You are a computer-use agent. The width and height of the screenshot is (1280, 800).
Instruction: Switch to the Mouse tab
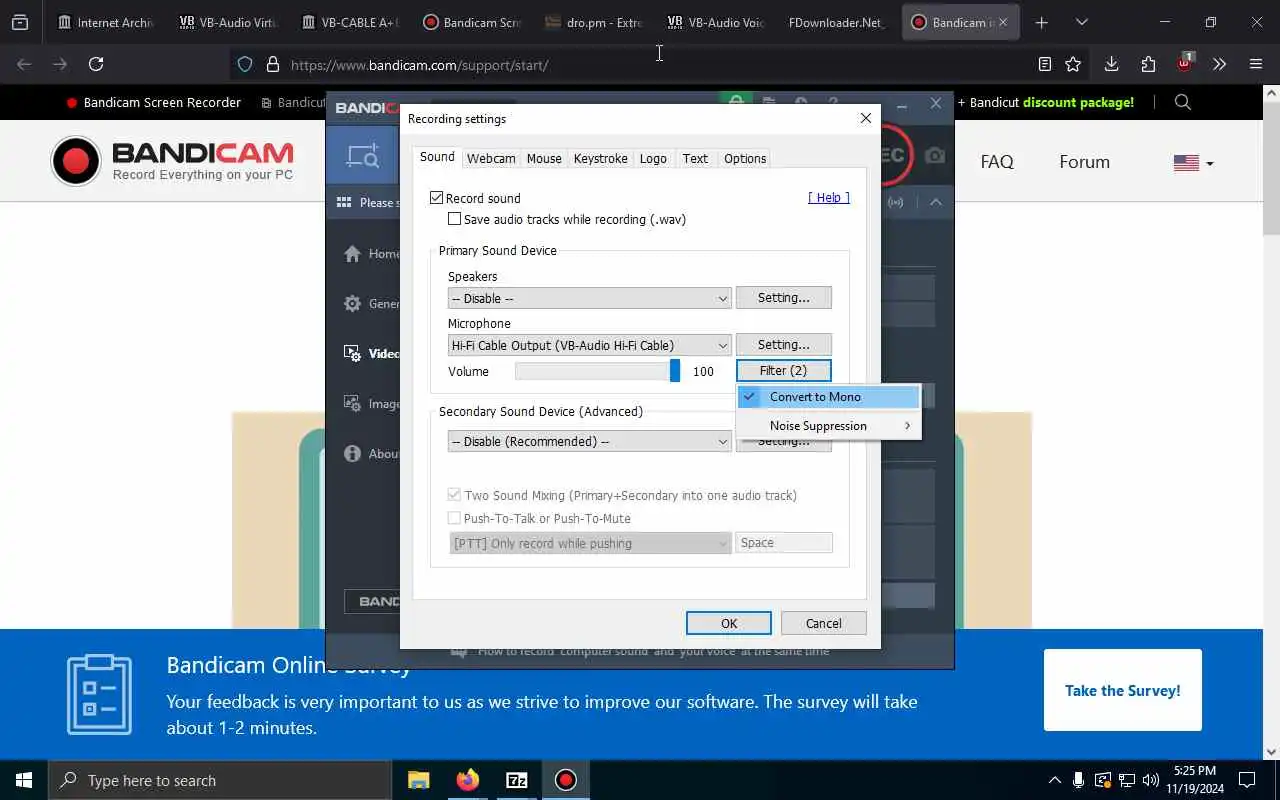coord(544,158)
